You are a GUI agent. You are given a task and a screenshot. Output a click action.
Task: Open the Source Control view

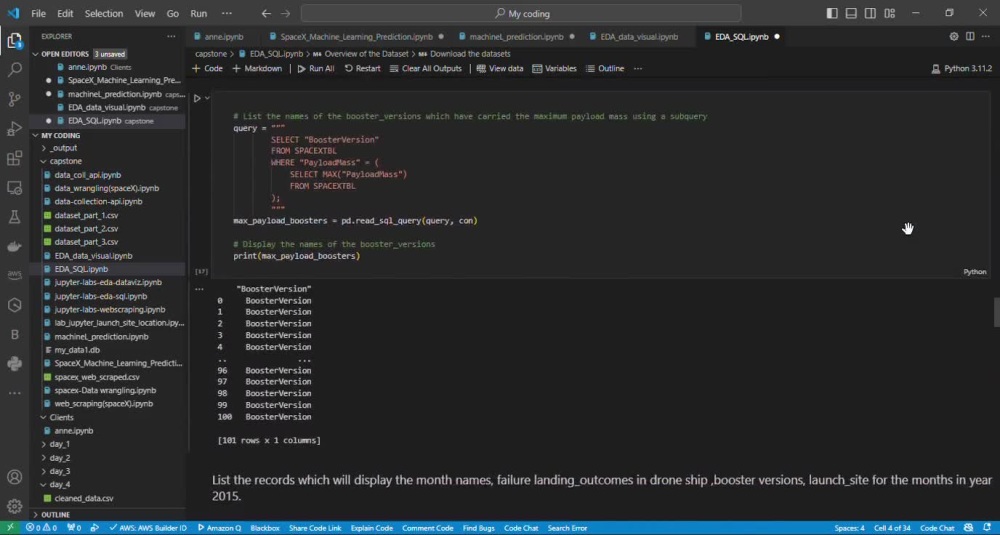tap(14, 99)
